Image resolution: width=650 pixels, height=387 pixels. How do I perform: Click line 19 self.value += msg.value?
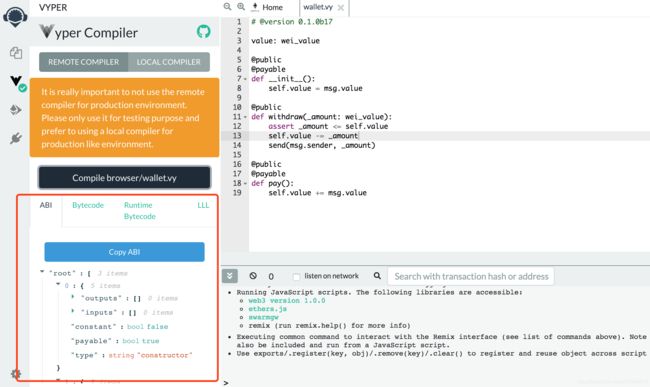[318, 193]
